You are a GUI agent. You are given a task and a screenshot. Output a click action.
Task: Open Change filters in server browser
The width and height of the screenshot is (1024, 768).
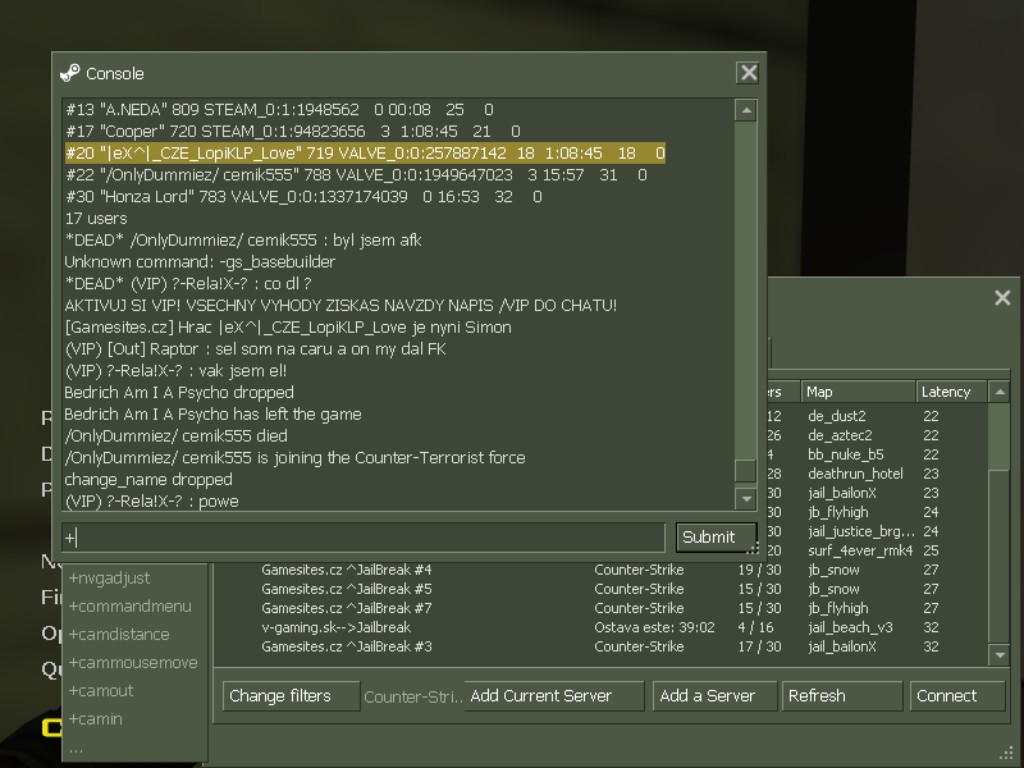coord(291,696)
